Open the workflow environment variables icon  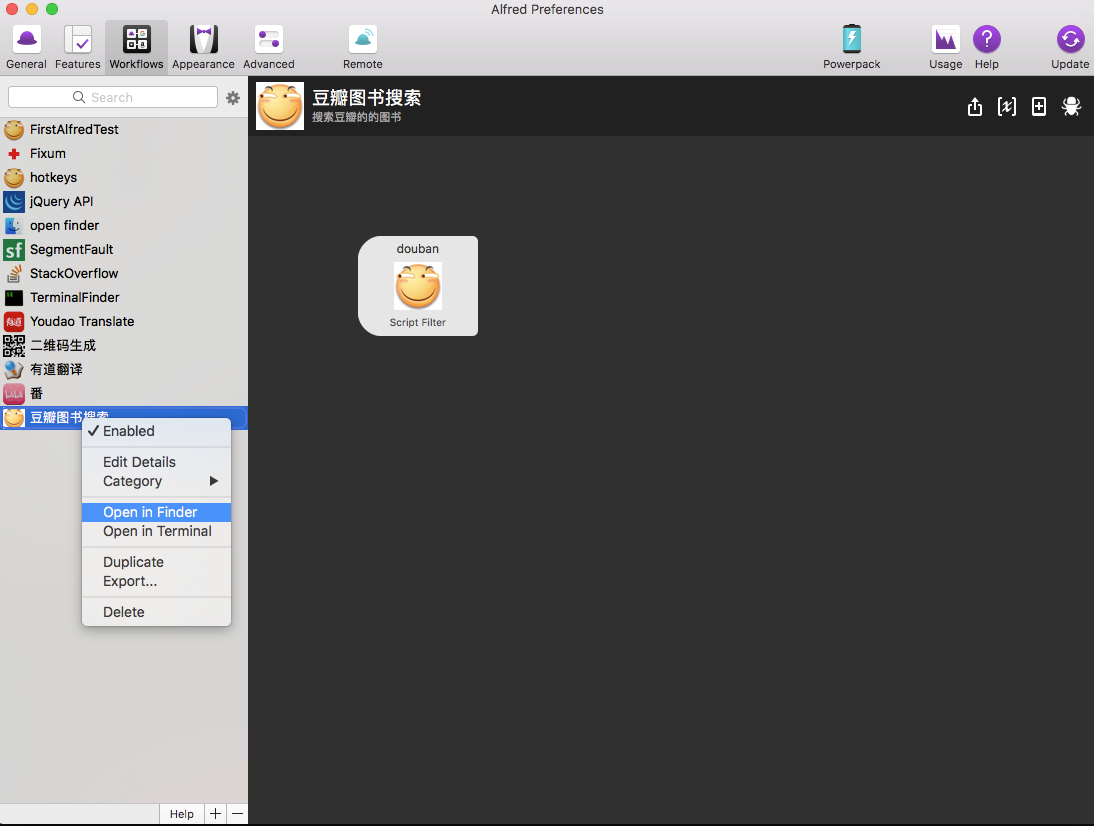click(x=1007, y=106)
